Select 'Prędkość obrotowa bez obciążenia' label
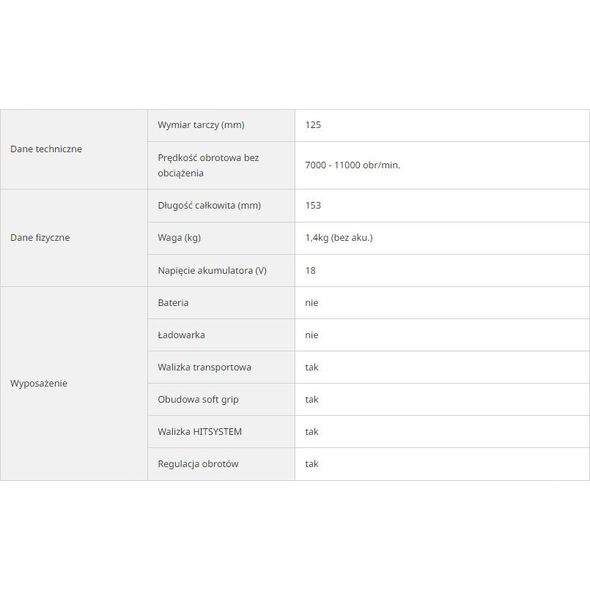The width and height of the screenshot is (590, 590). [x=208, y=165]
